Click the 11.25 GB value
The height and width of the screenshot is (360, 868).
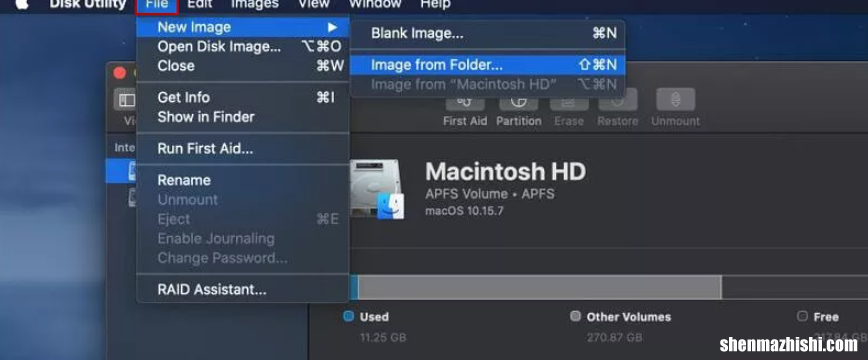[x=383, y=337]
